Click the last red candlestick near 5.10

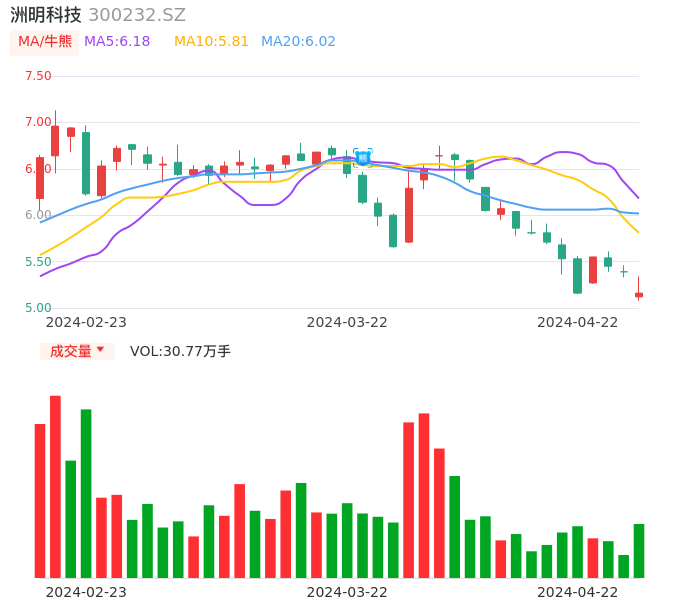[639, 295]
